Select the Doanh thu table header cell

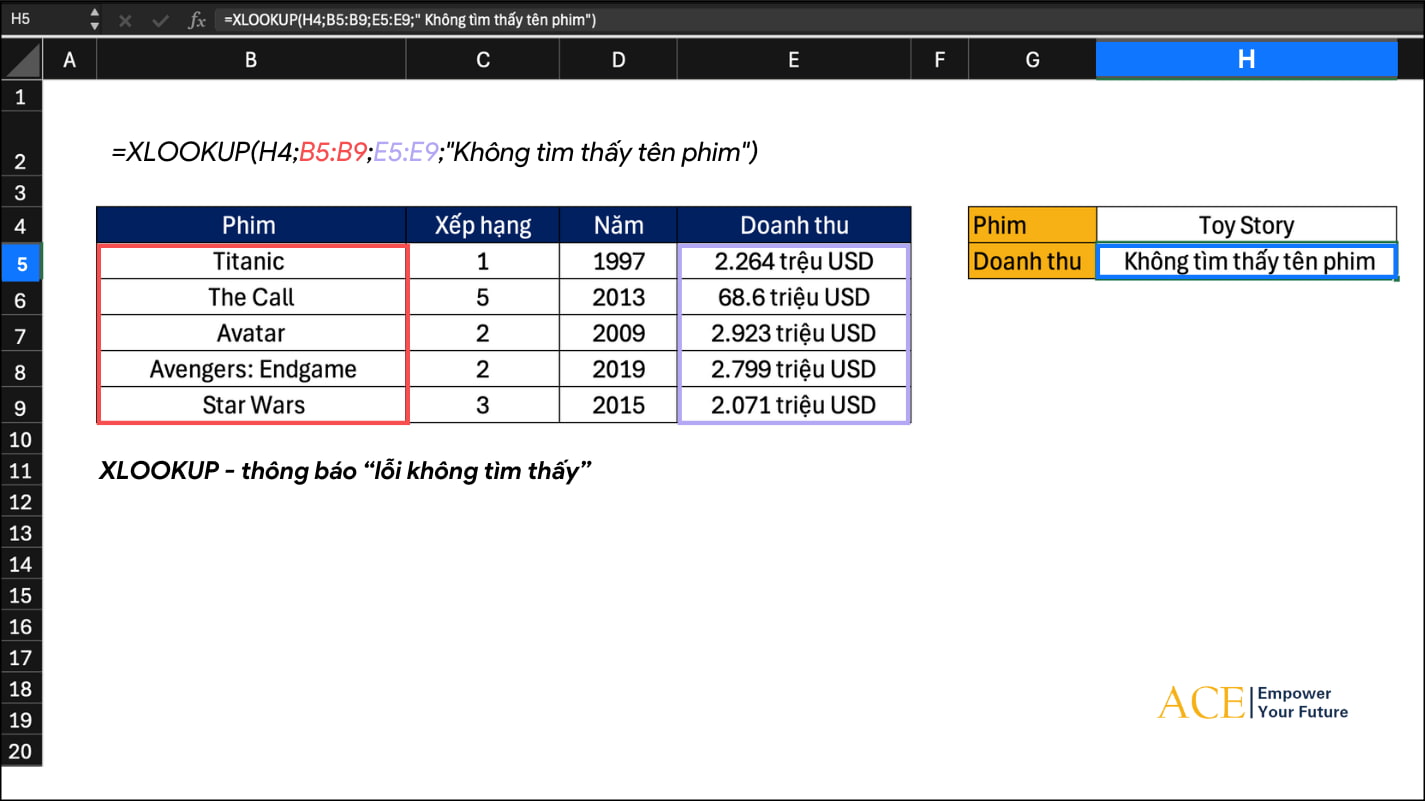pyautogui.click(x=793, y=225)
